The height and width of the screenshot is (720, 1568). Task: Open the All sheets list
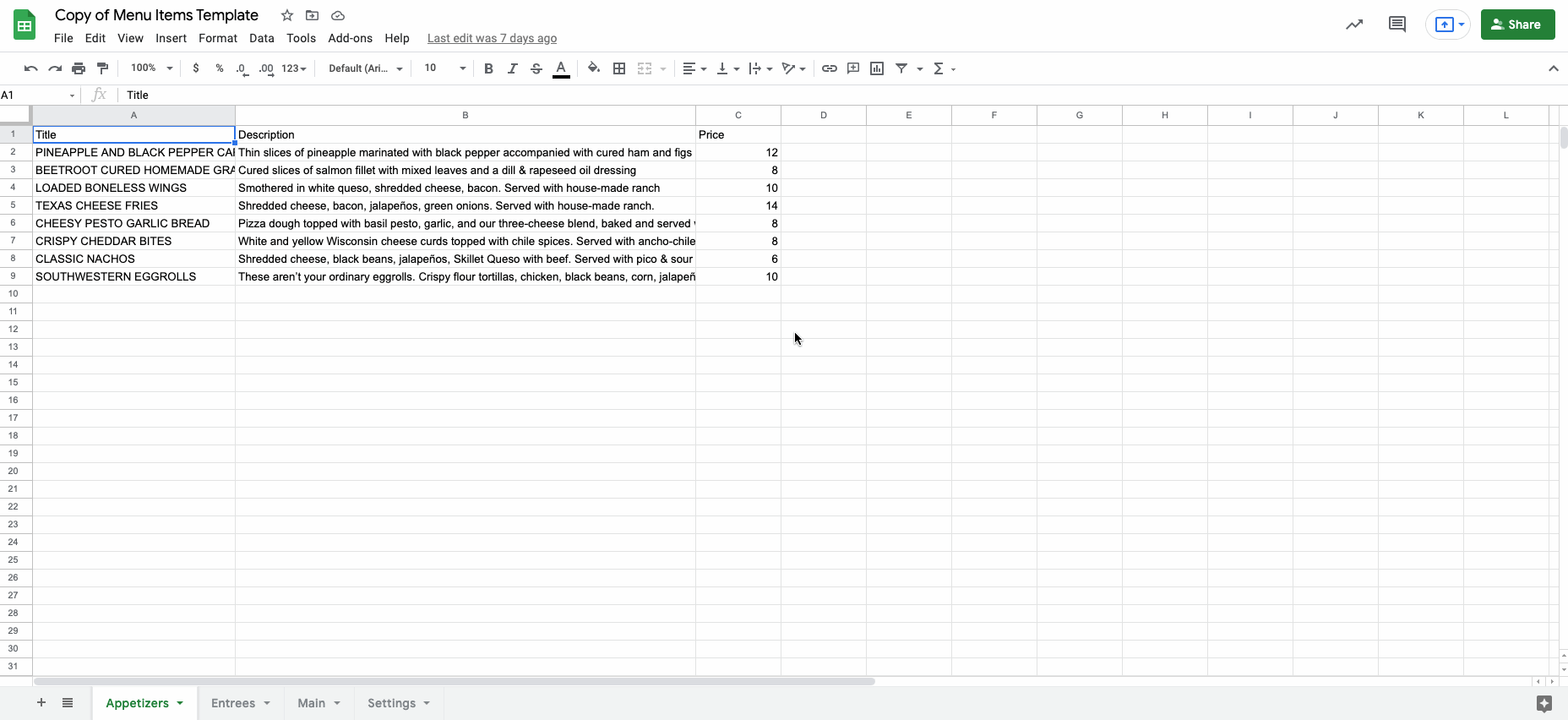click(x=68, y=703)
